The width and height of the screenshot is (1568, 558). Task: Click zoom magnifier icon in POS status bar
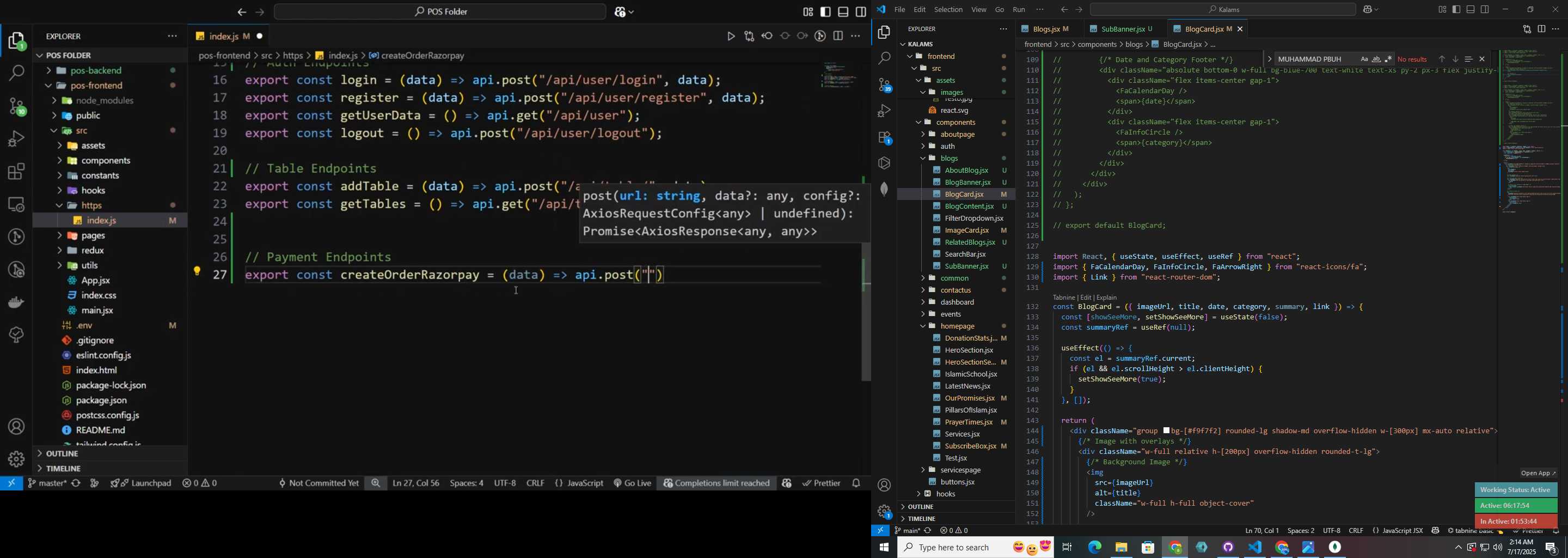376,483
